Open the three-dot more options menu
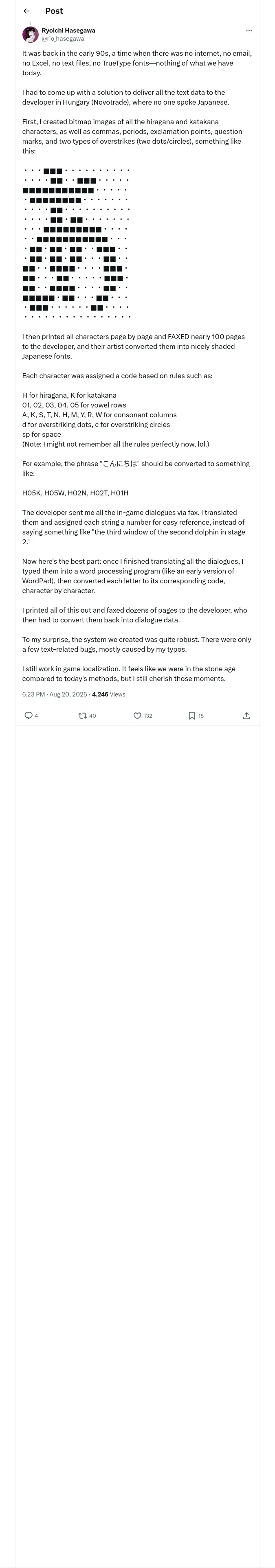 249,31
